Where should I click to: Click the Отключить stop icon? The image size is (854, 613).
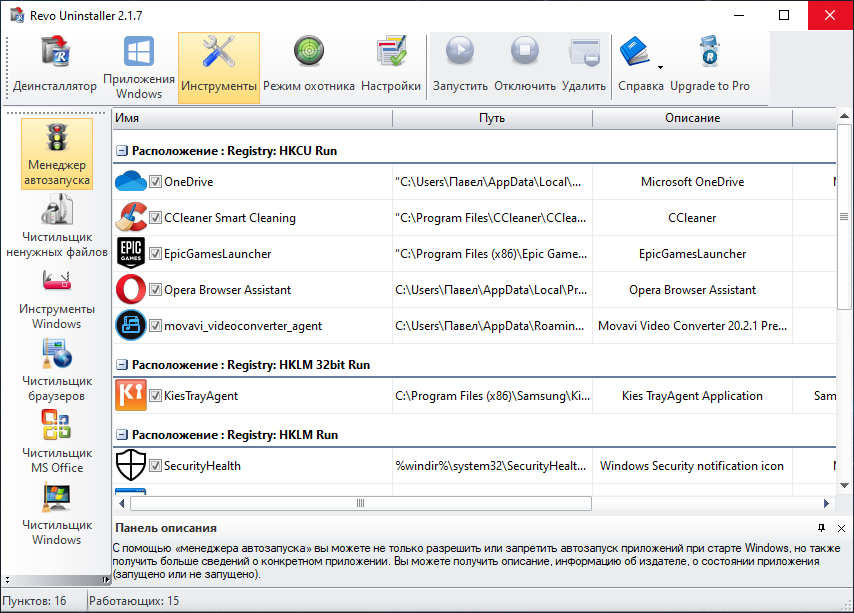(525, 51)
